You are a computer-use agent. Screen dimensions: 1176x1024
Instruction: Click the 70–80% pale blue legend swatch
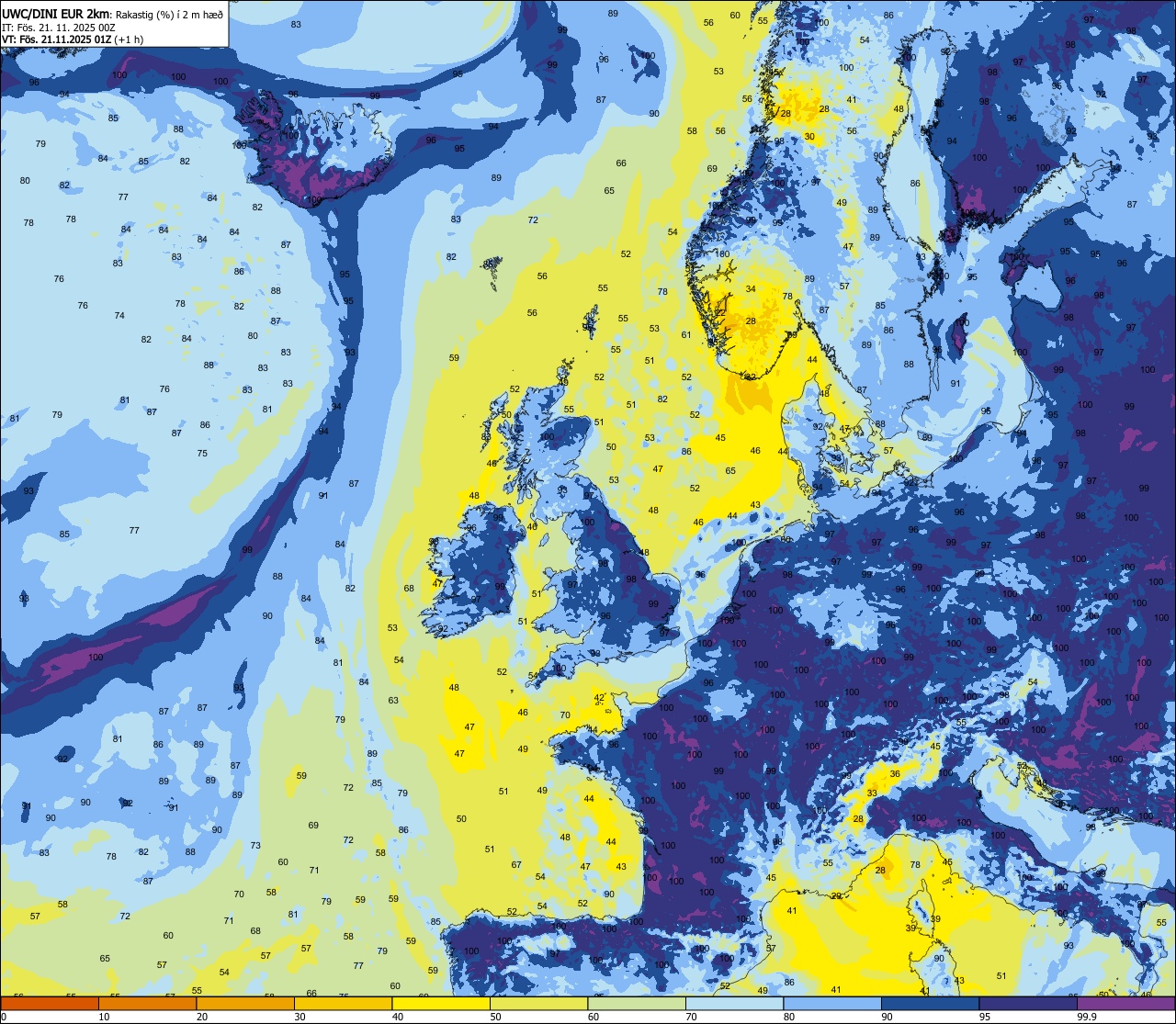(x=734, y=1003)
